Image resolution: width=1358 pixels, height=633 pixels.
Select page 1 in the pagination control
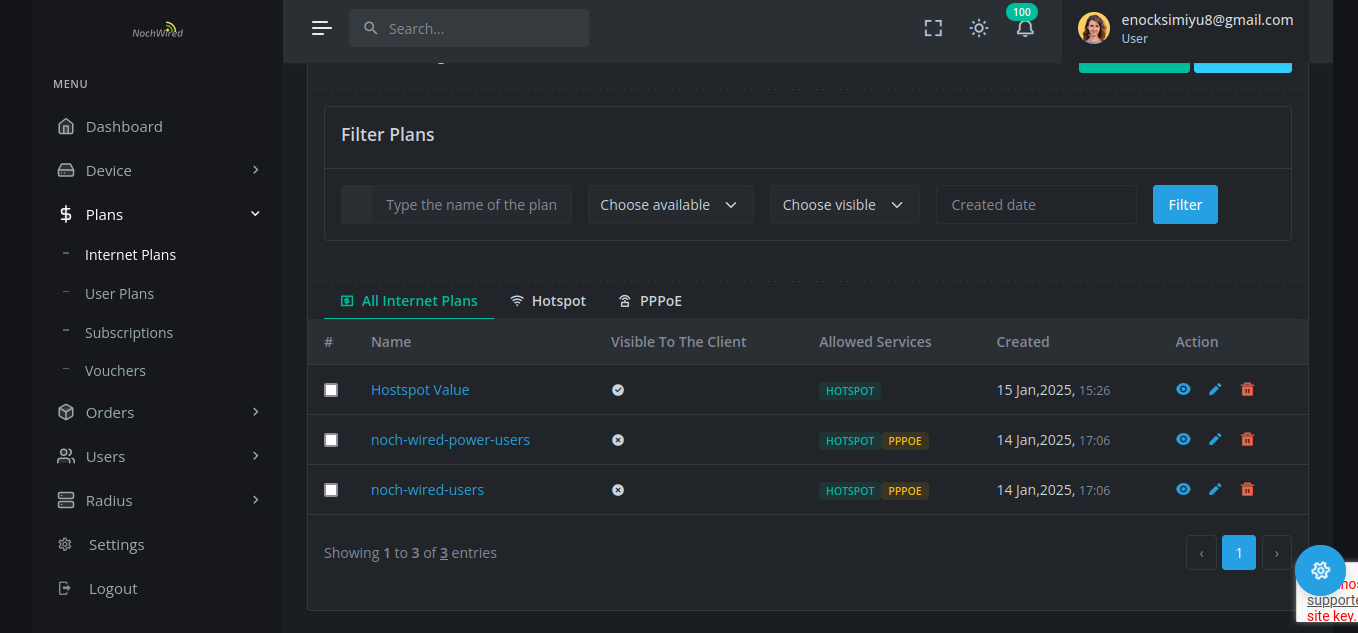(x=1238, y=552)
